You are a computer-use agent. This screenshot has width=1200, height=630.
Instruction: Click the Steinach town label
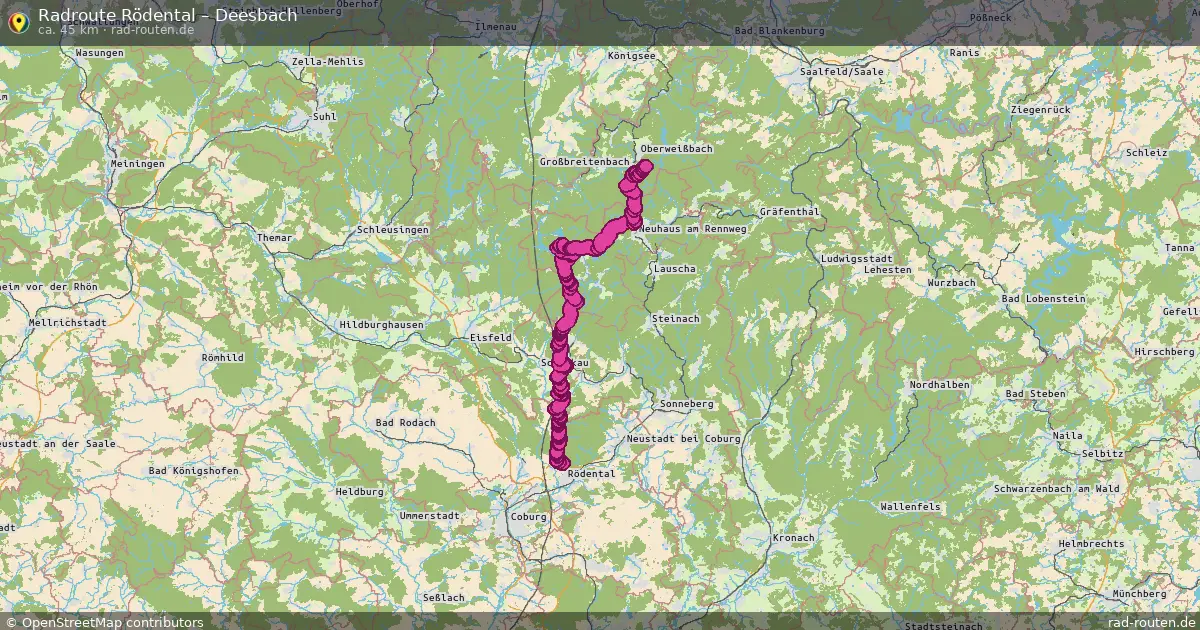[x=676, y=318]
